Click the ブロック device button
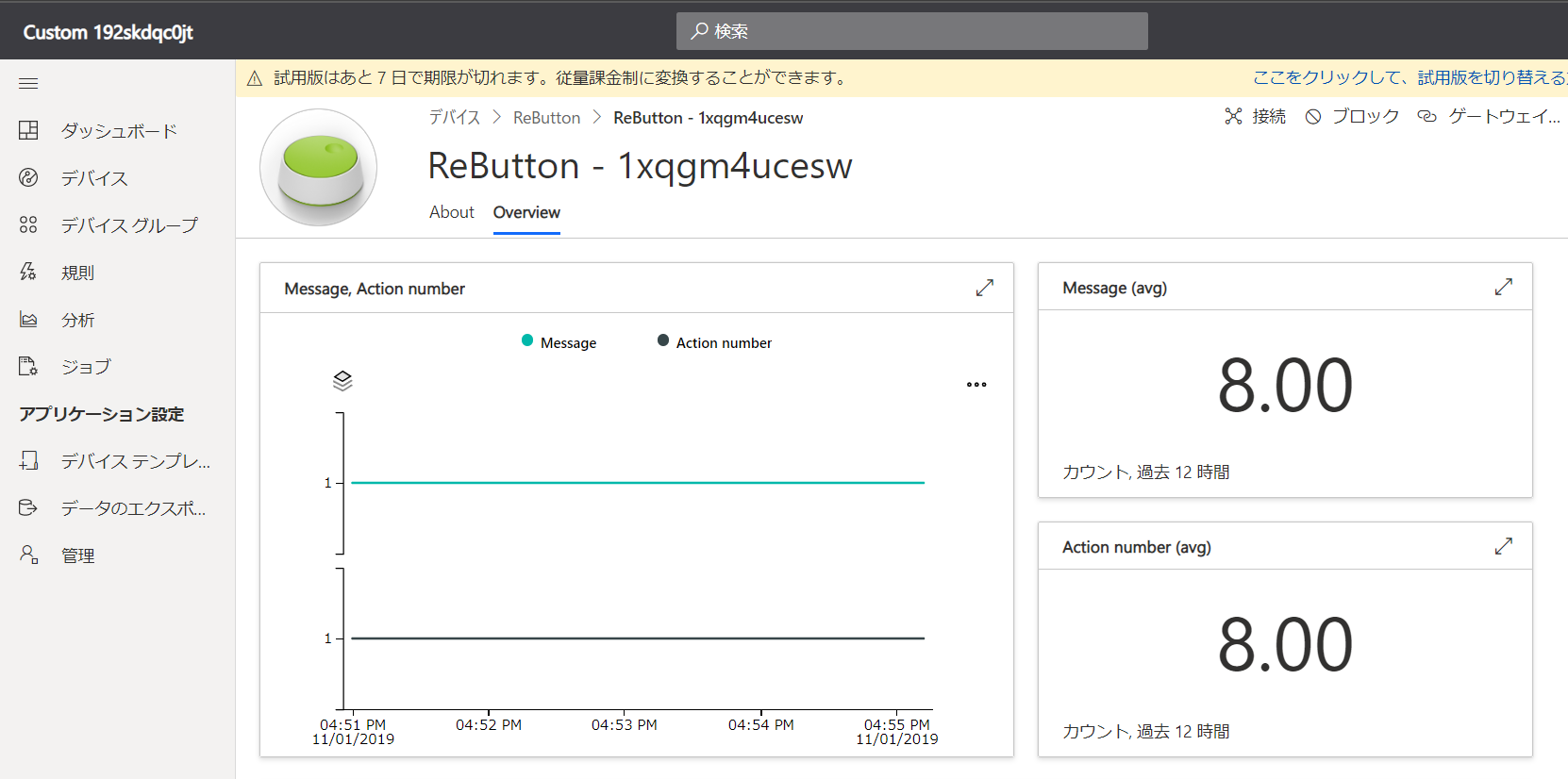Image resolution: width=1568 pixels, height=779 pixels. tap(1352, 116)
